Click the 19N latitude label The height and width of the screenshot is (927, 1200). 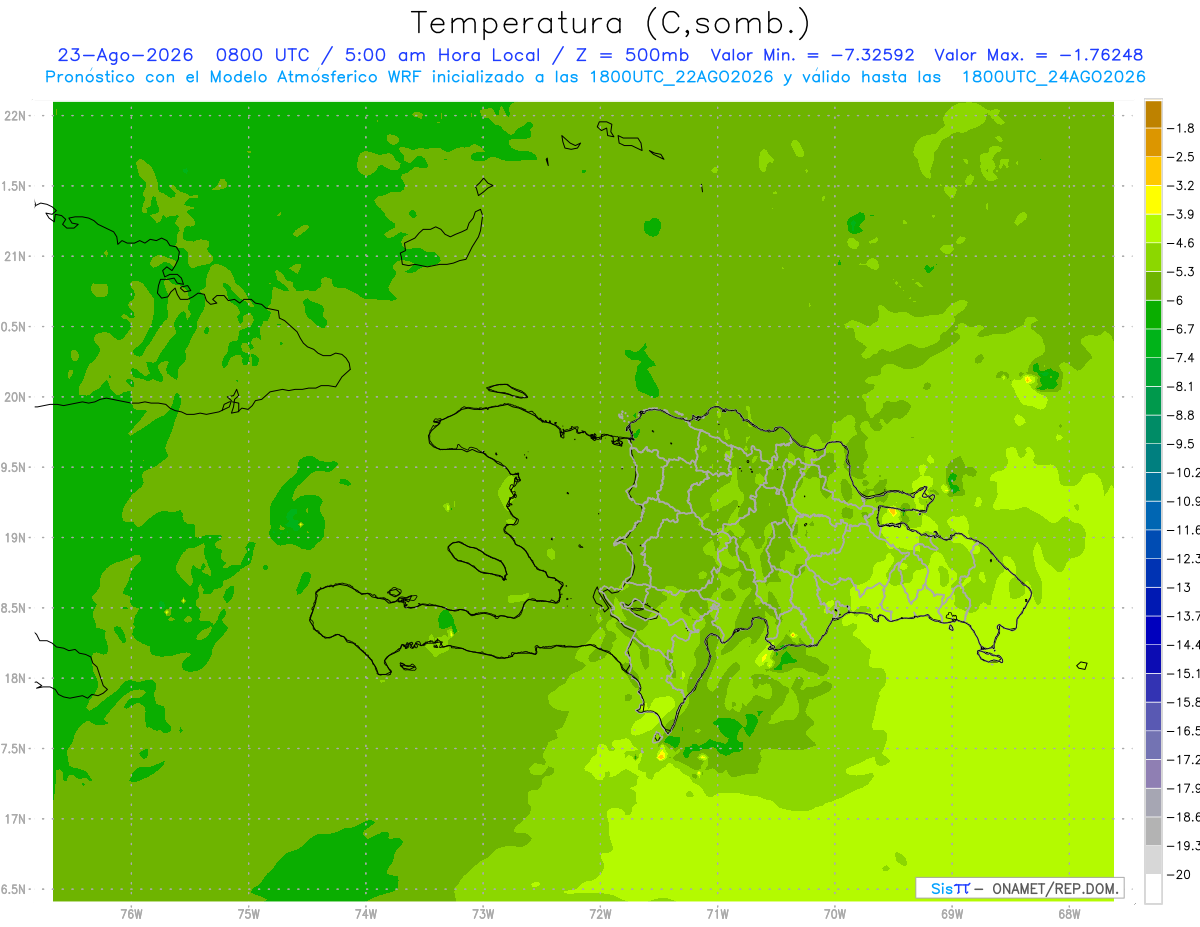click(16, 538)
